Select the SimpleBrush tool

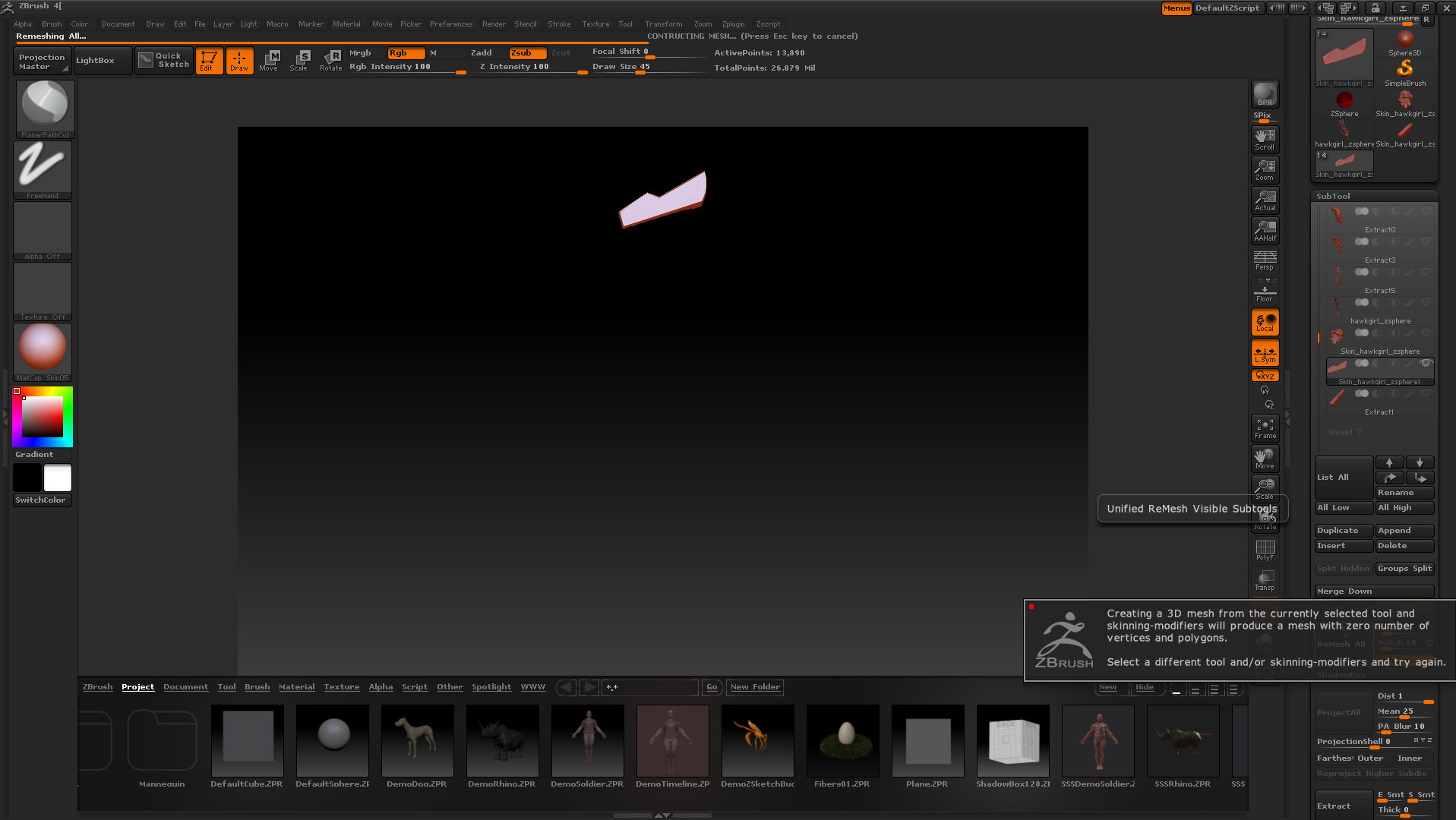(1405, 74)
